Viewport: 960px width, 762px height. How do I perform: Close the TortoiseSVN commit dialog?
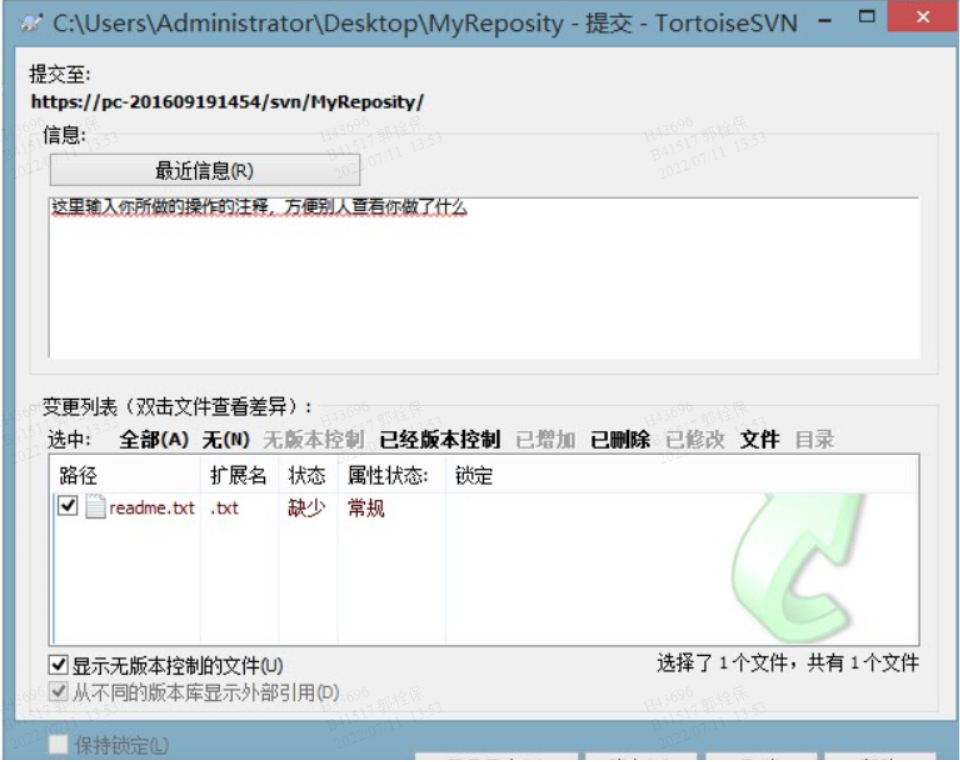923,17
